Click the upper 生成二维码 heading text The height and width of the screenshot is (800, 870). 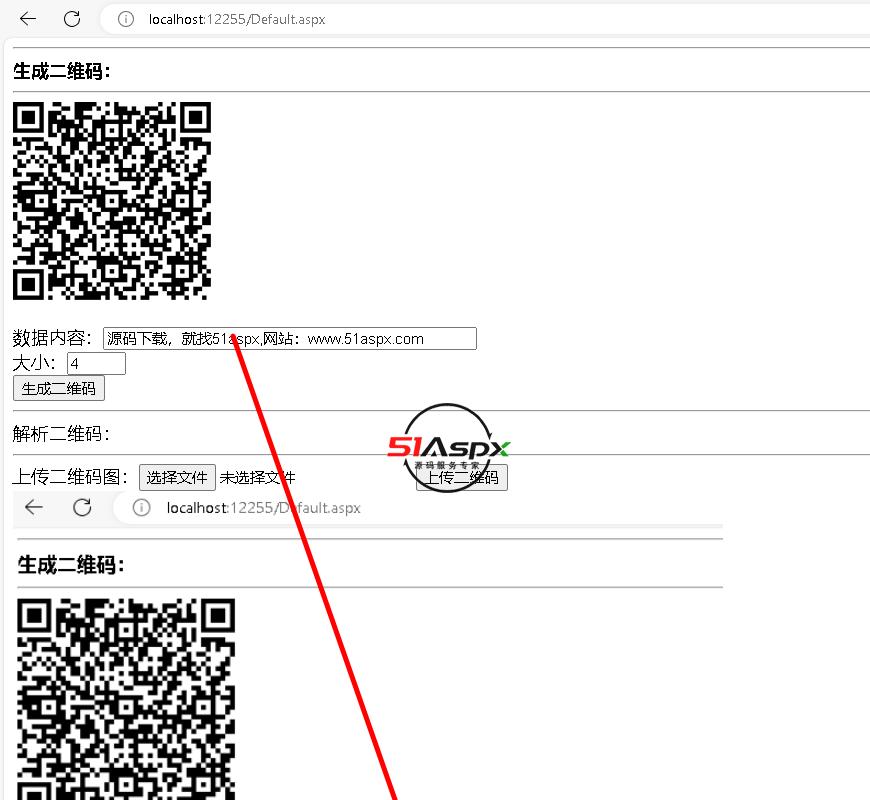coord(62,71)
